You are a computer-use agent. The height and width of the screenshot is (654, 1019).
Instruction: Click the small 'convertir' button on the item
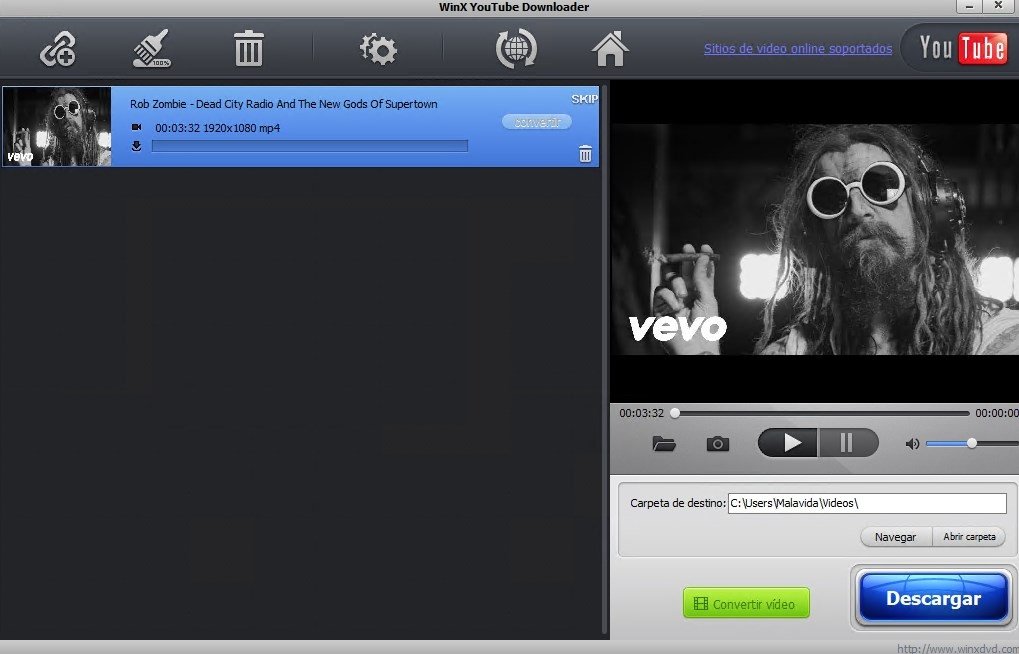coord(537,122)
